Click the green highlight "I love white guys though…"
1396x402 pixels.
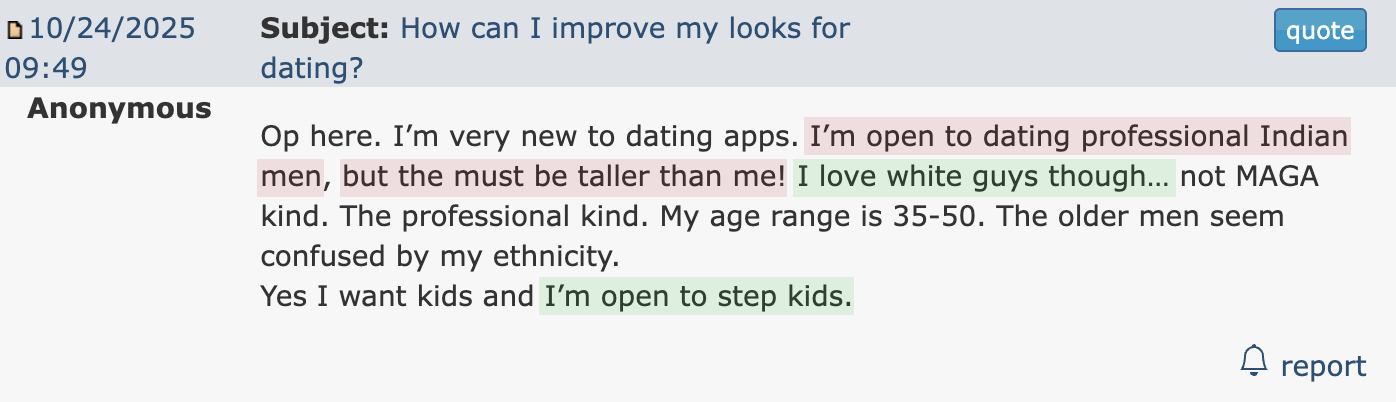(984, 177)
